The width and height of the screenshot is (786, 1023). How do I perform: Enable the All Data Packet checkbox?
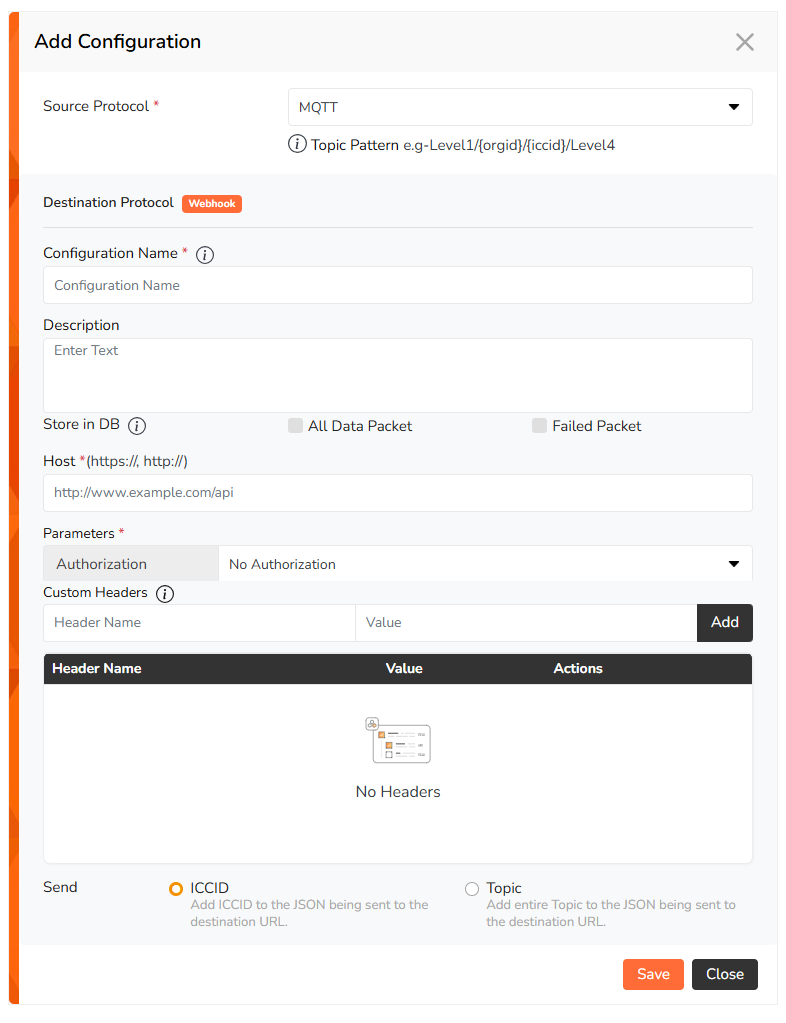295,426
